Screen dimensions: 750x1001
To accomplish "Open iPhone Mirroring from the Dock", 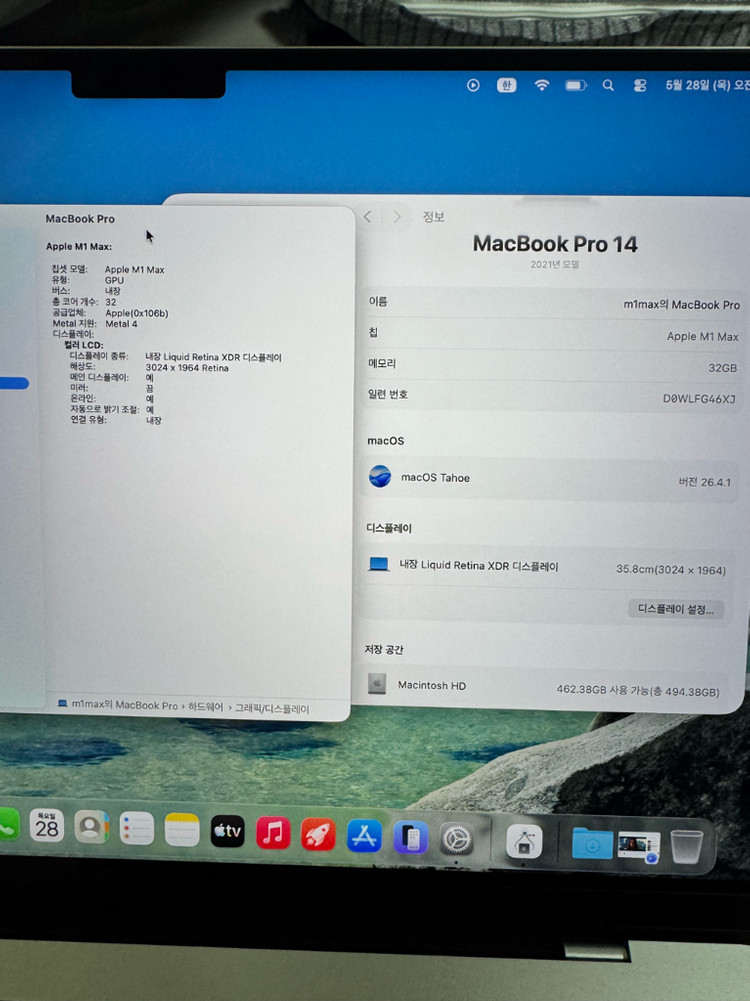I will pos(410,838).
